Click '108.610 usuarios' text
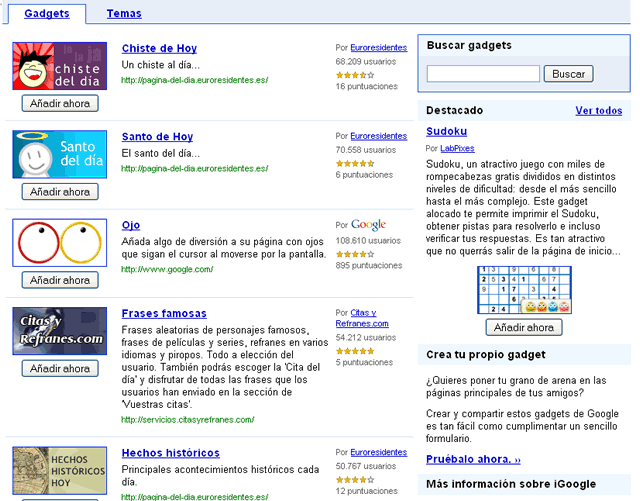The width and height of the screenshot is (640, 501). (x=368, y=240)
